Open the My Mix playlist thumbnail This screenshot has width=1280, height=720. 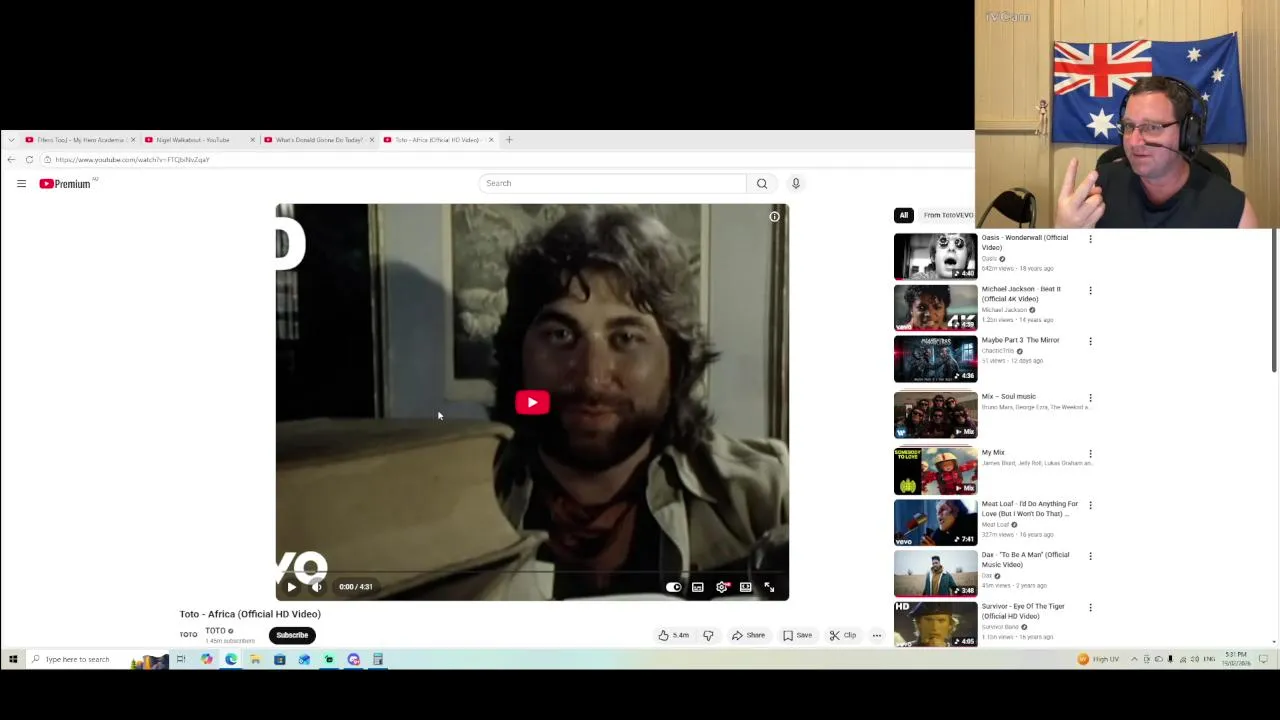click(x=935, y=471)
